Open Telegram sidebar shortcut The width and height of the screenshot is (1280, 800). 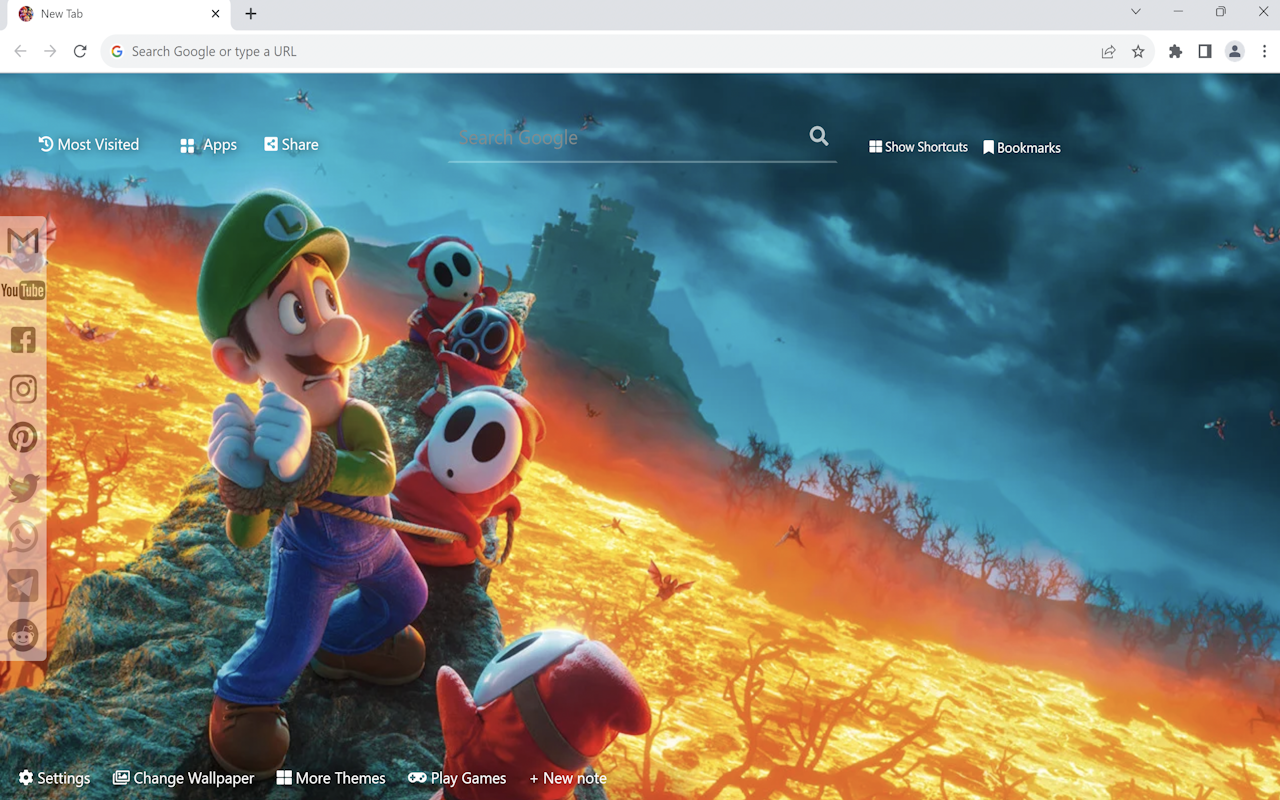(23, 586)
